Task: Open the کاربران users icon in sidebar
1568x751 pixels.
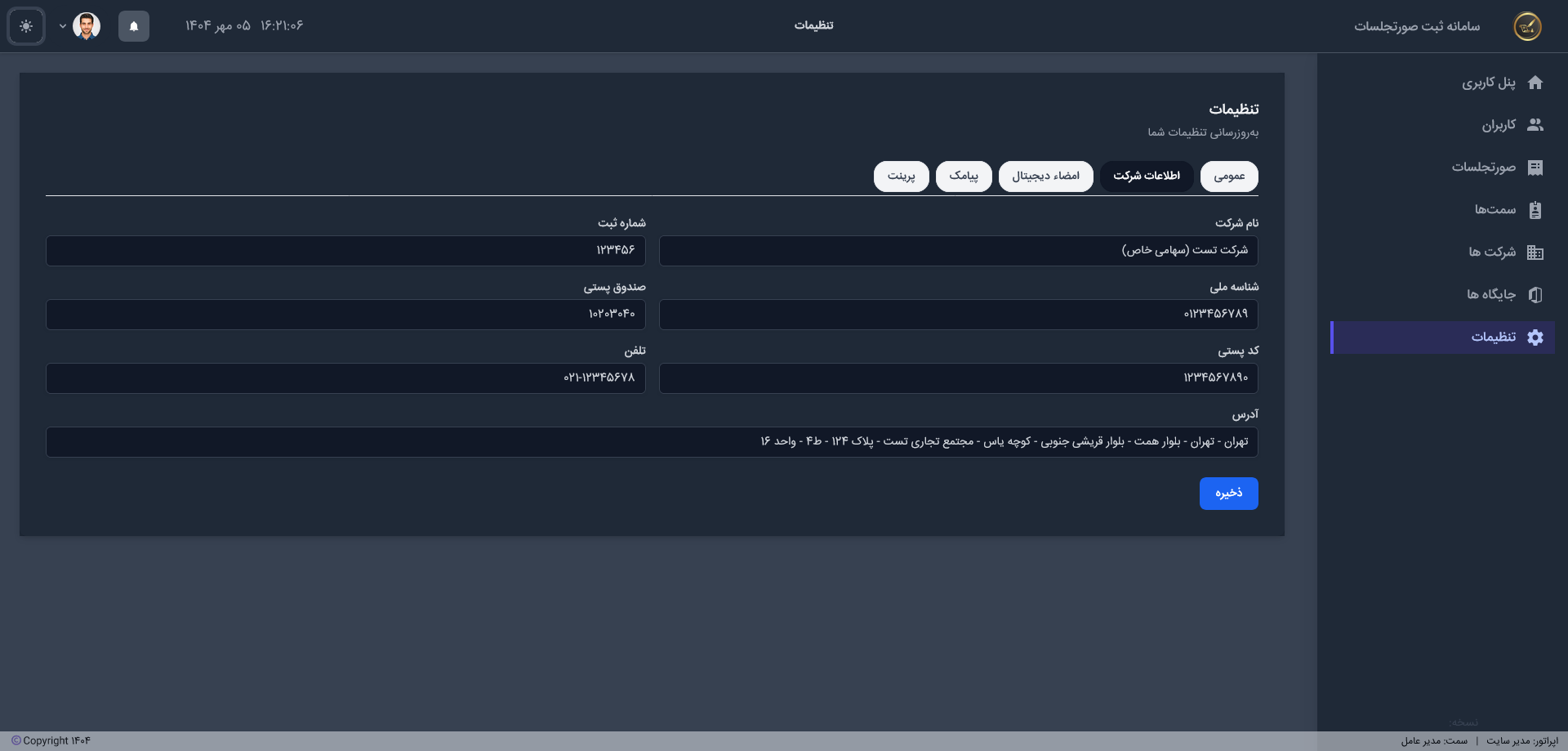Action: (1535, 125)
